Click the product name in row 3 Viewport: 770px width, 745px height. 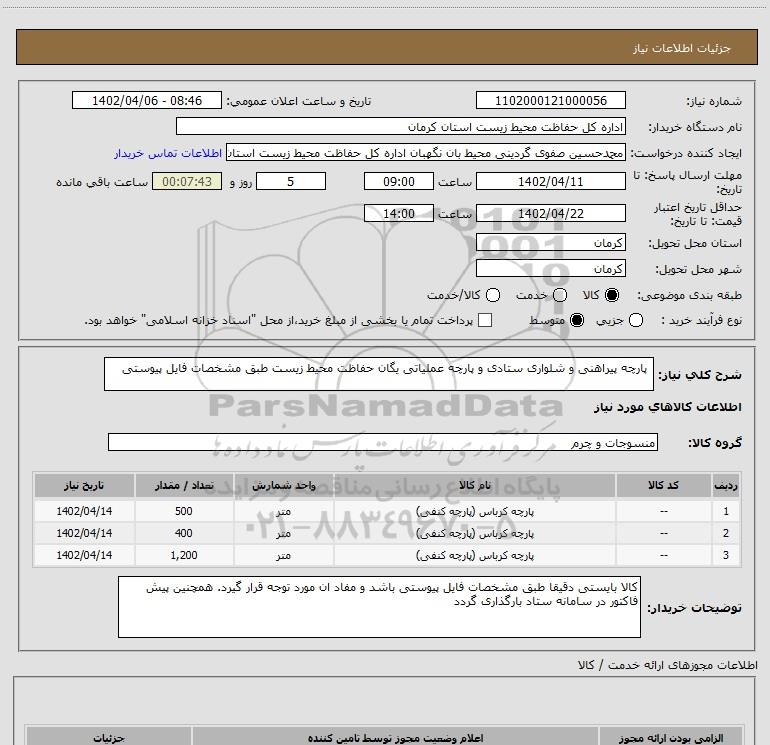tap(474, 555)
